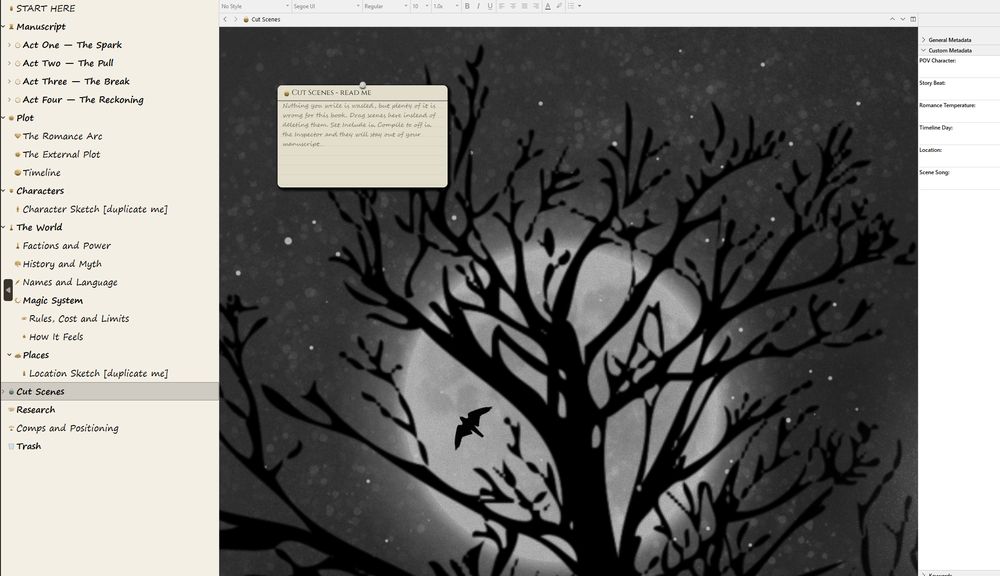
Task: Toggle bold formatting in the format bar
Action: pyautogui.click(x=467, y=6)
